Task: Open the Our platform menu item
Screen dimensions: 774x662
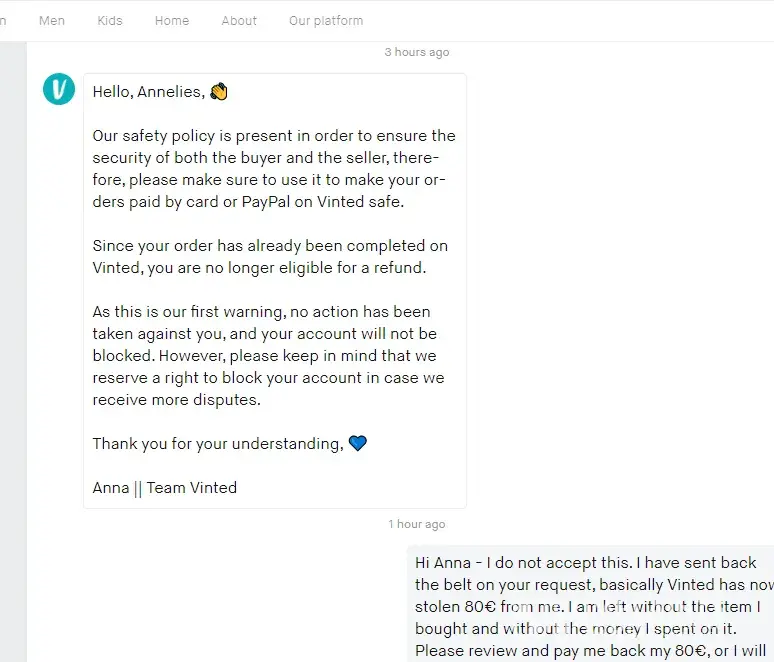Action: [326, 20]
